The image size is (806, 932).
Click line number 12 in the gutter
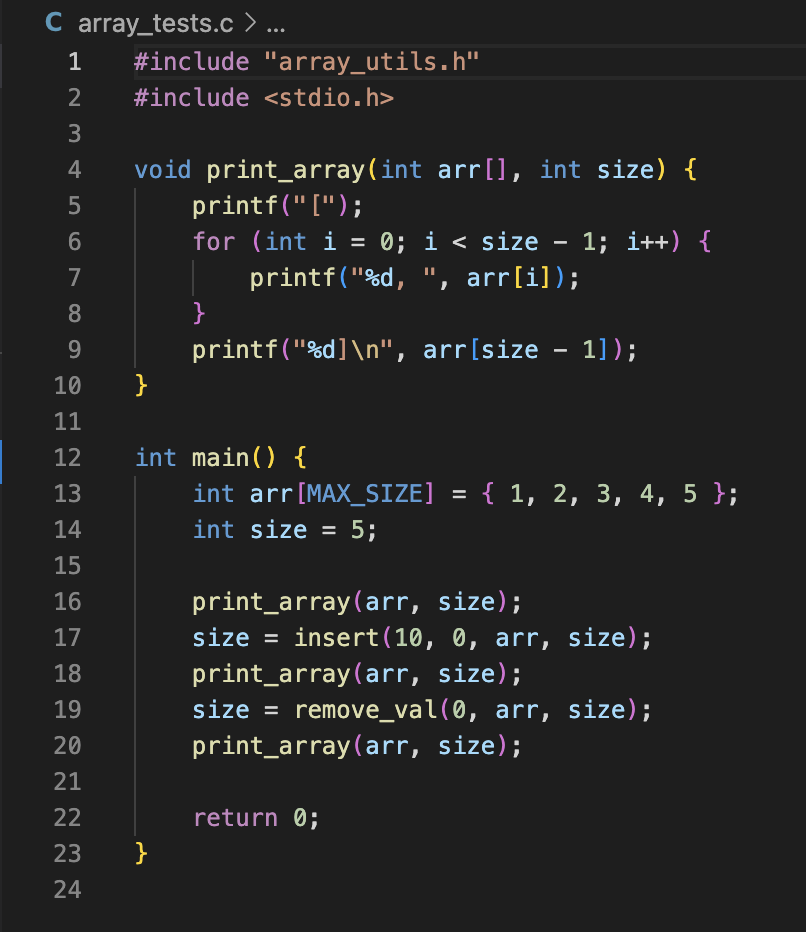pos(66,457)
